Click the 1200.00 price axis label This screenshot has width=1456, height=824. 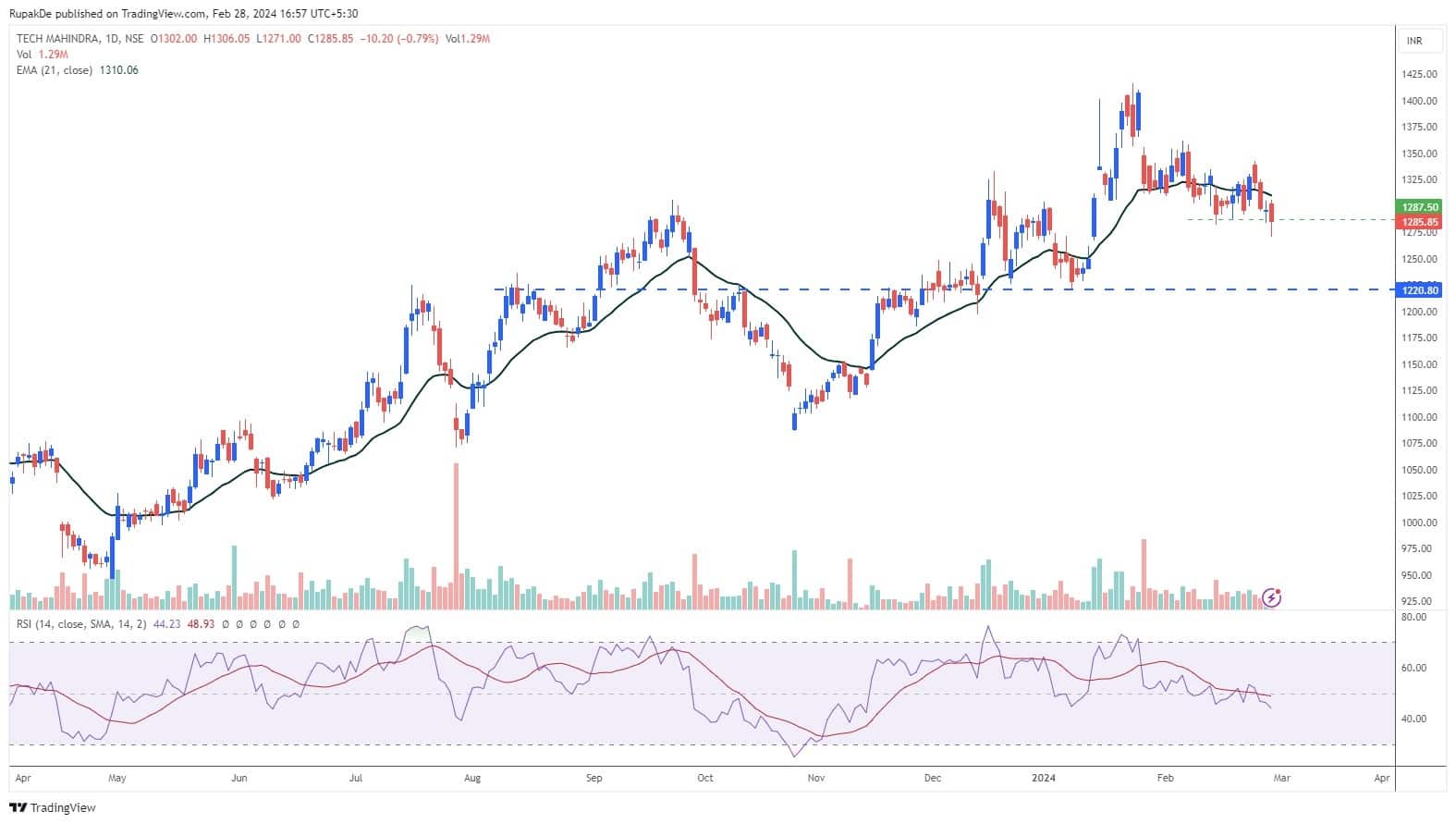pos(1419,312)
